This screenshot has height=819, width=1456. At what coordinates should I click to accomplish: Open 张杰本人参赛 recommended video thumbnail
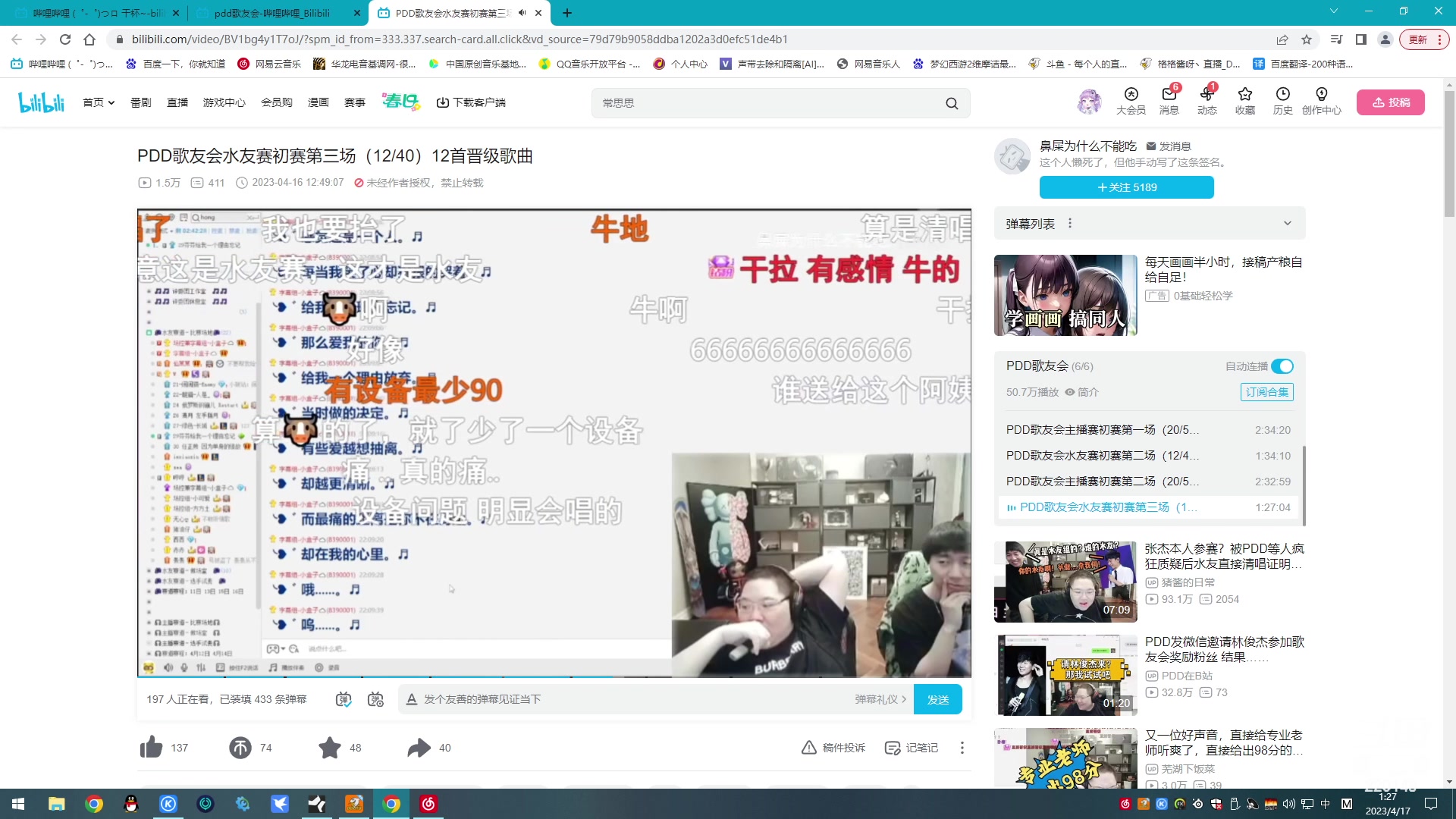(x=1065, y=582)
